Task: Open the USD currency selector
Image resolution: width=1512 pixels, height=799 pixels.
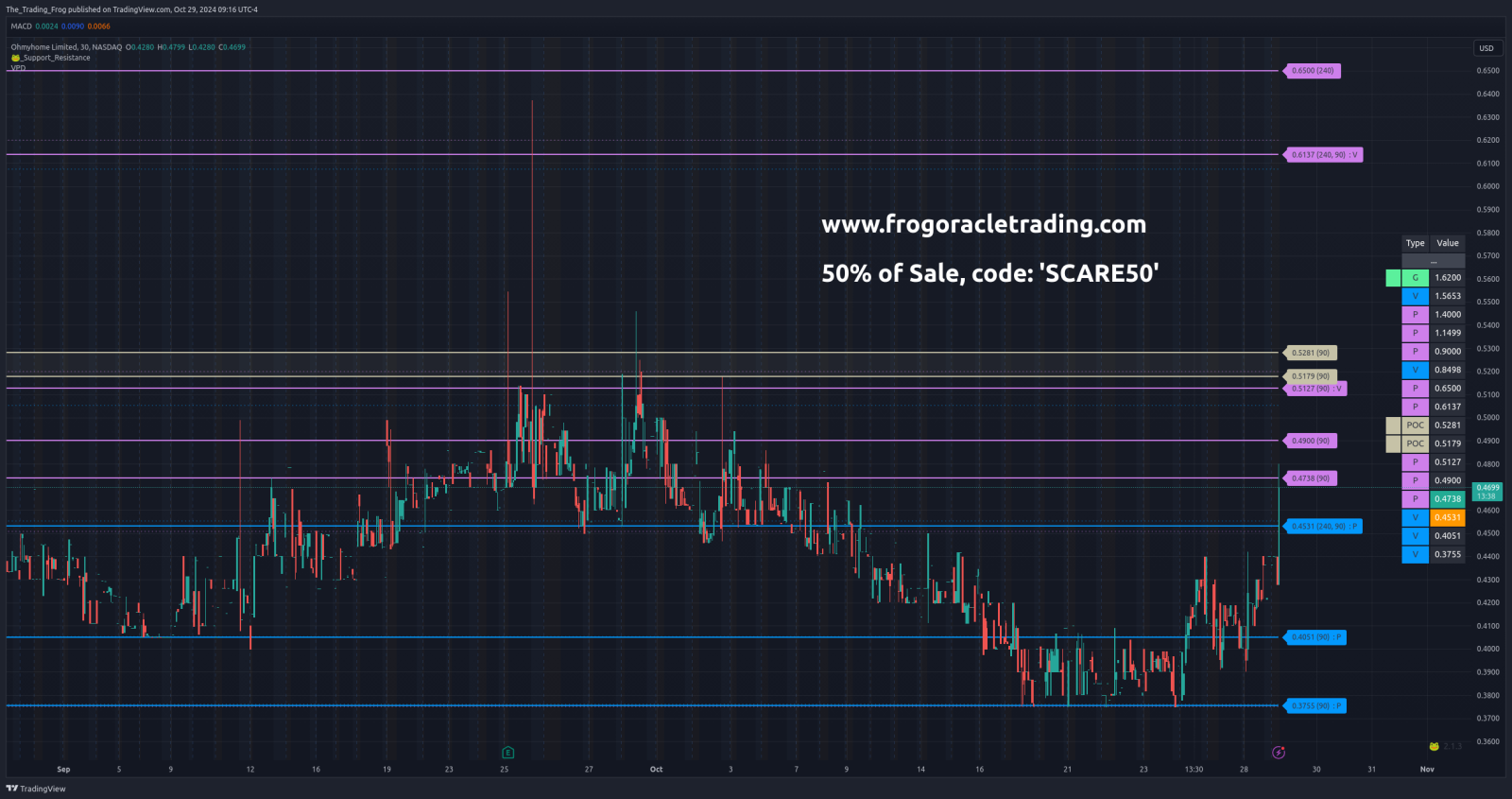Action: (1486, 48)
